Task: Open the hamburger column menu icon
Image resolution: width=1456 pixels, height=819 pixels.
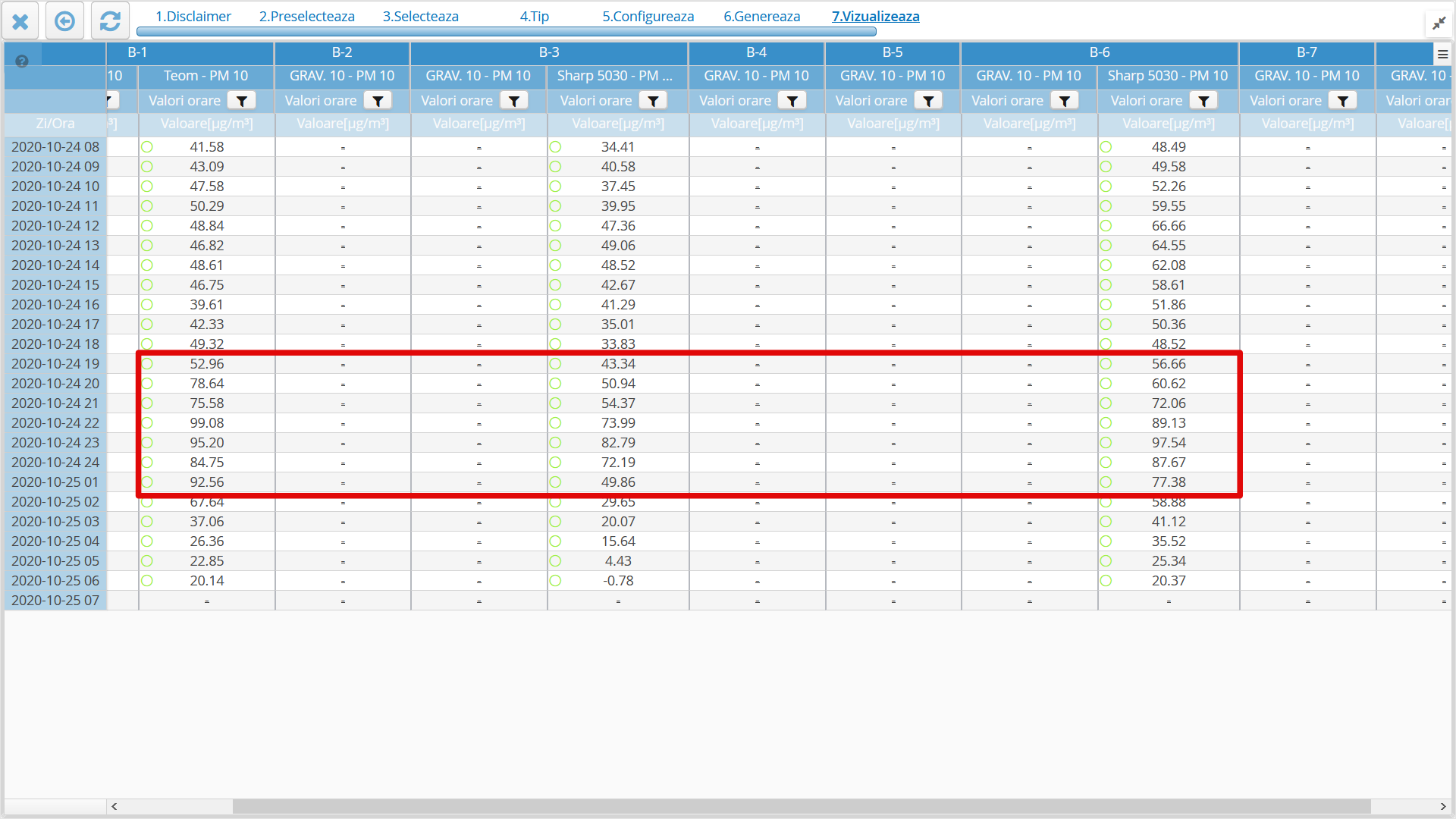Action: click(x=1442, y=54)
